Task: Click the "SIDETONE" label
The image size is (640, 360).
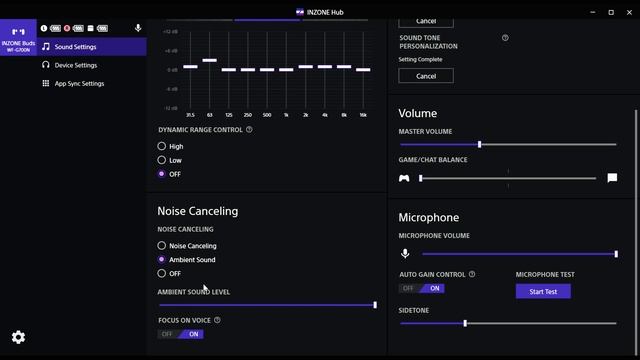Action: click(413, 310)
